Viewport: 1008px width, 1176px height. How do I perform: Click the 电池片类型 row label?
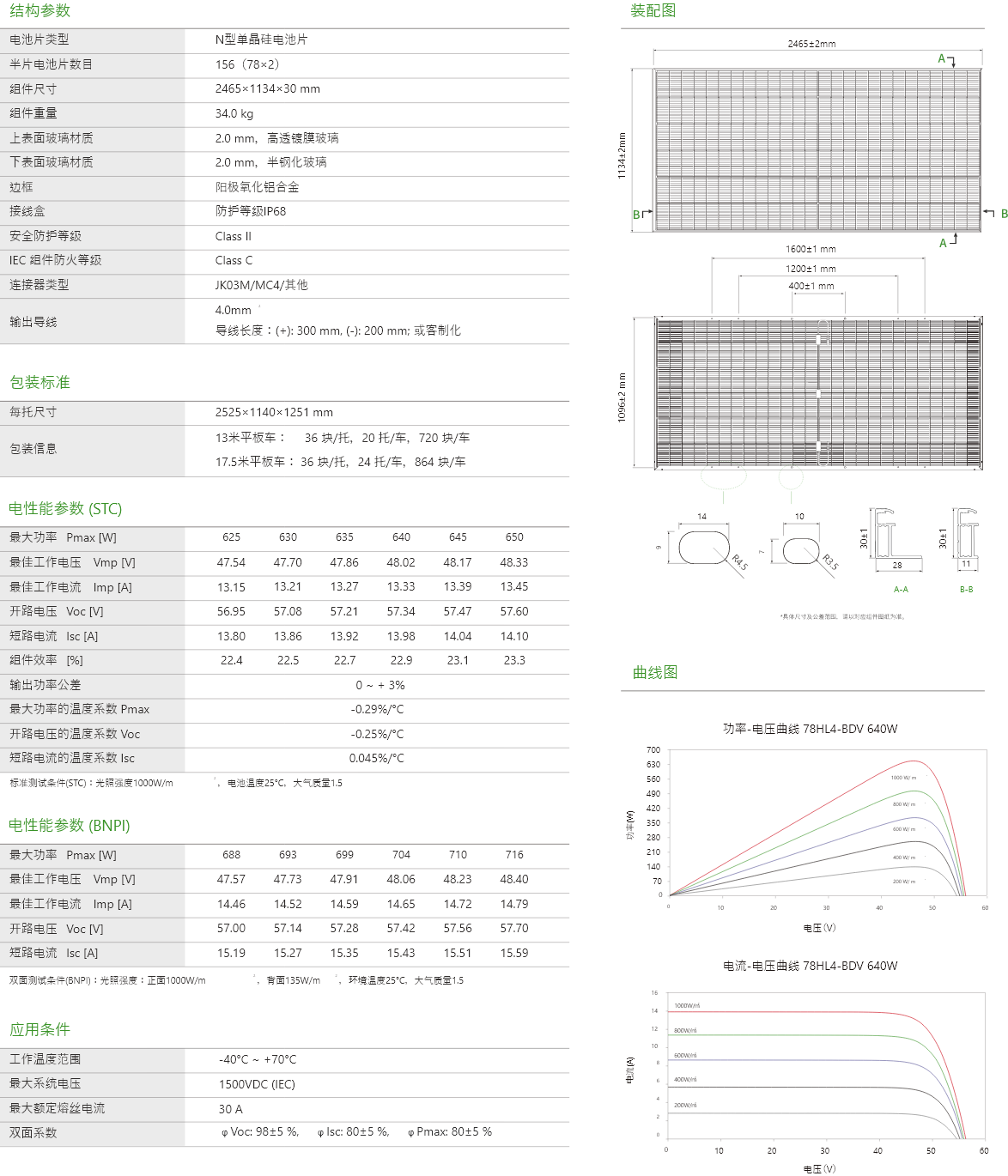pyautogui.click(x=40, y=39)
